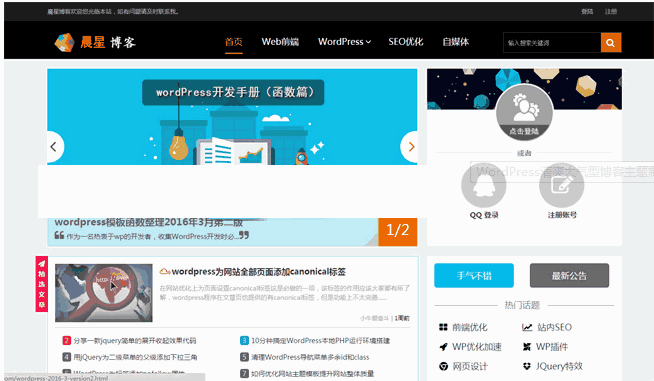Click the WP插件 pinwheel icon
The height and width of the screenshot is (381, 654).
(527, 347)
